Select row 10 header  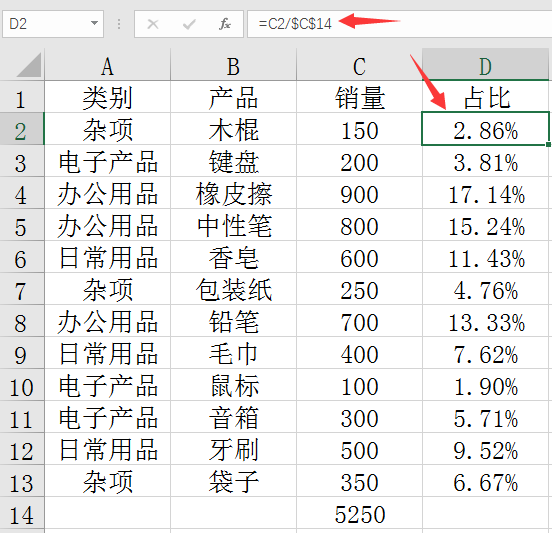click(22, 385)
